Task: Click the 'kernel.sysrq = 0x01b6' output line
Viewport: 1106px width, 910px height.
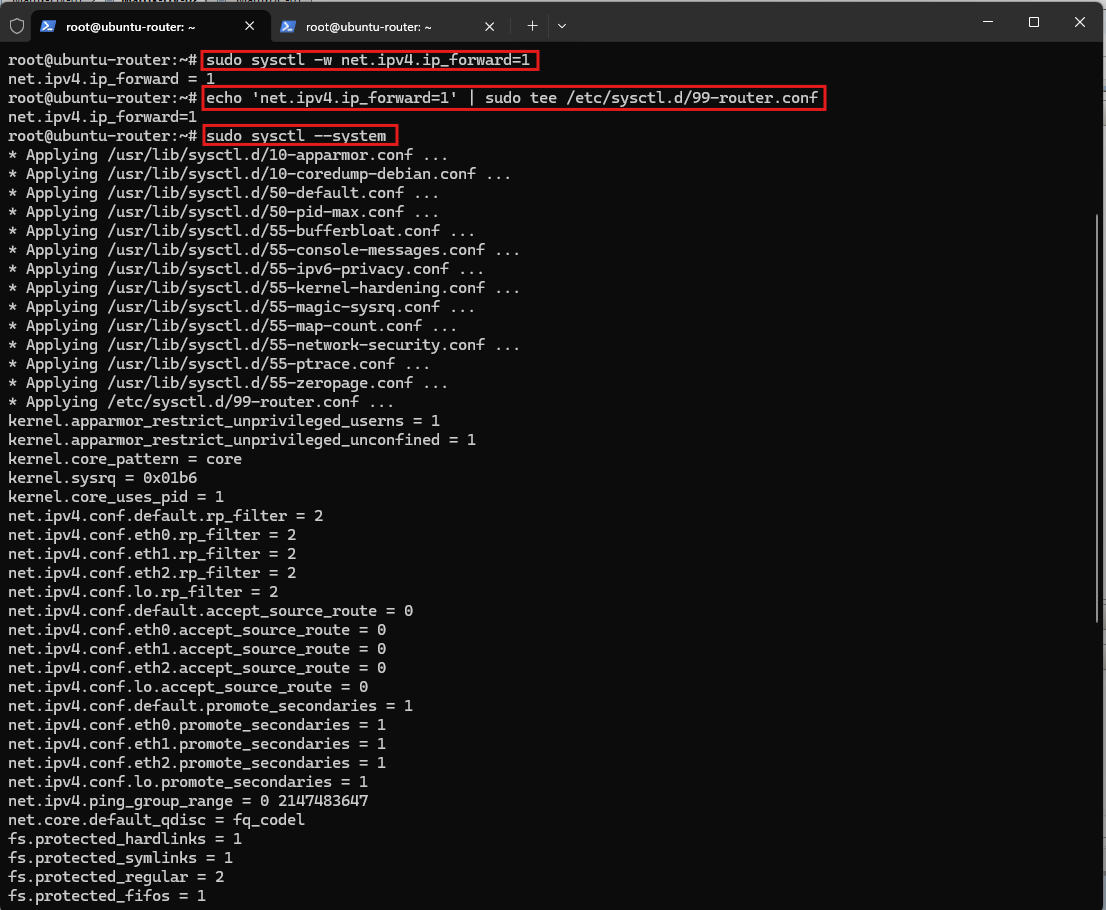Action: pos(102,478)
